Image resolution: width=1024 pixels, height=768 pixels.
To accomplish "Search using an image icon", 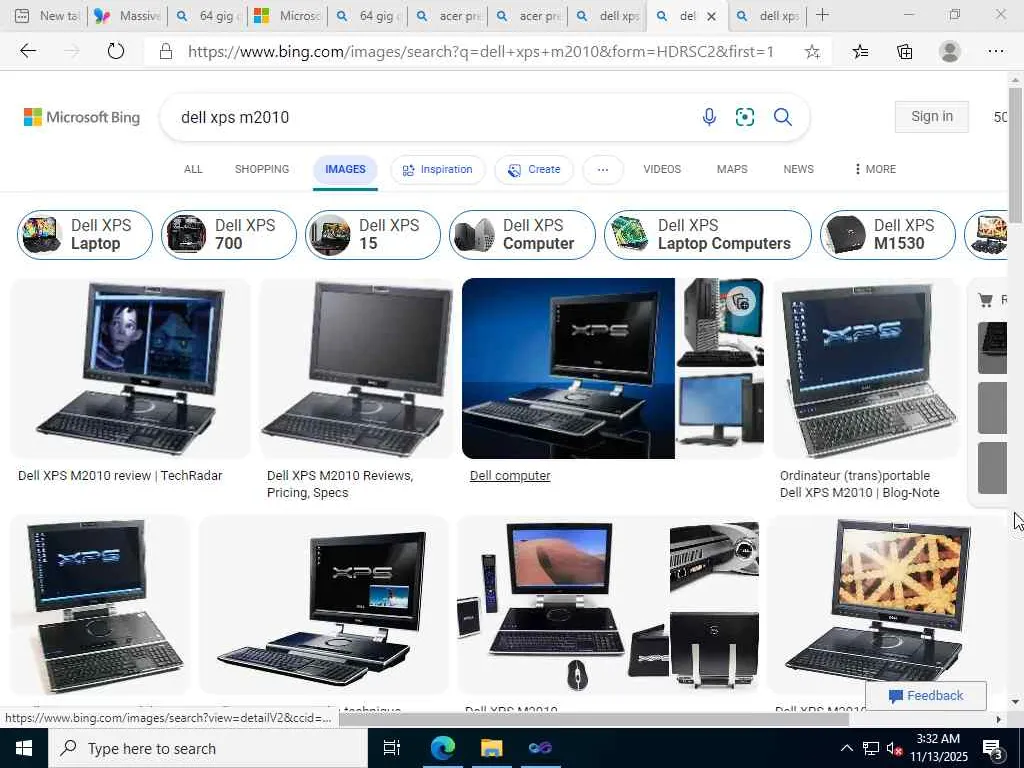I will (x=744, y=117).
